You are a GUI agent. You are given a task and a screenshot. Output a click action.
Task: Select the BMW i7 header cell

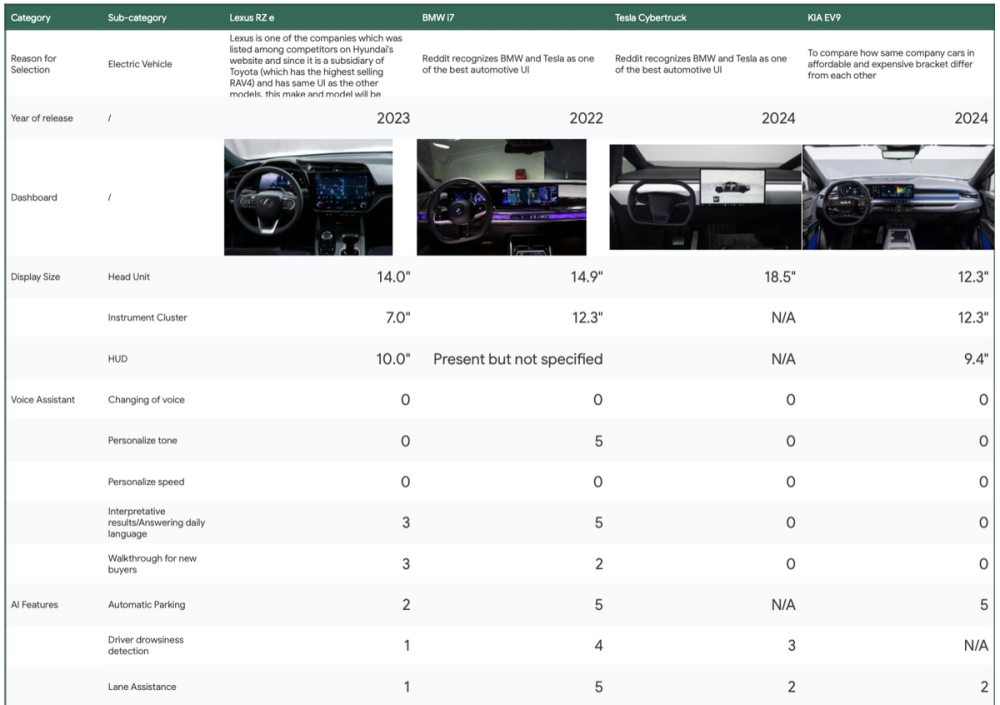438,18
